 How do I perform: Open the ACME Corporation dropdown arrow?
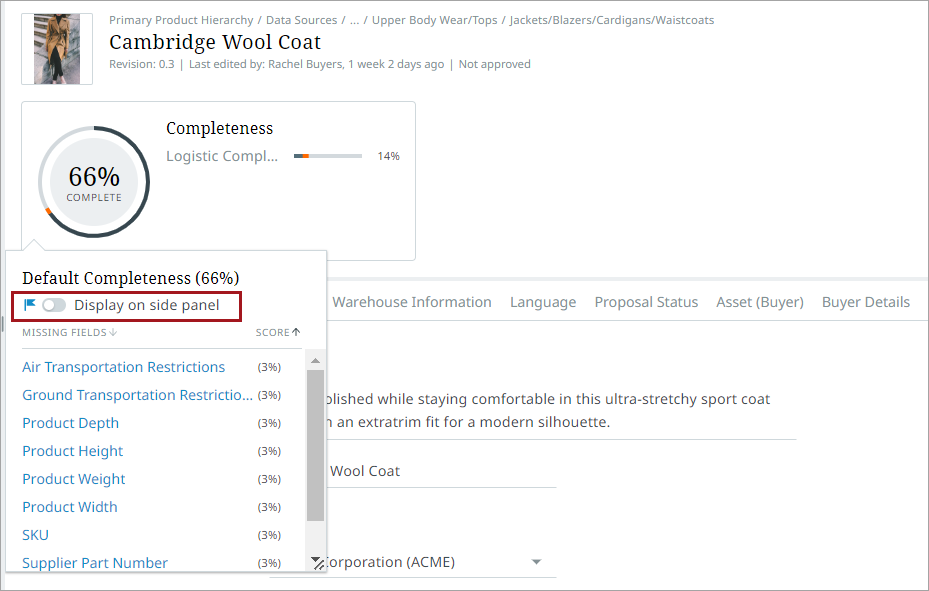(537, 562)
